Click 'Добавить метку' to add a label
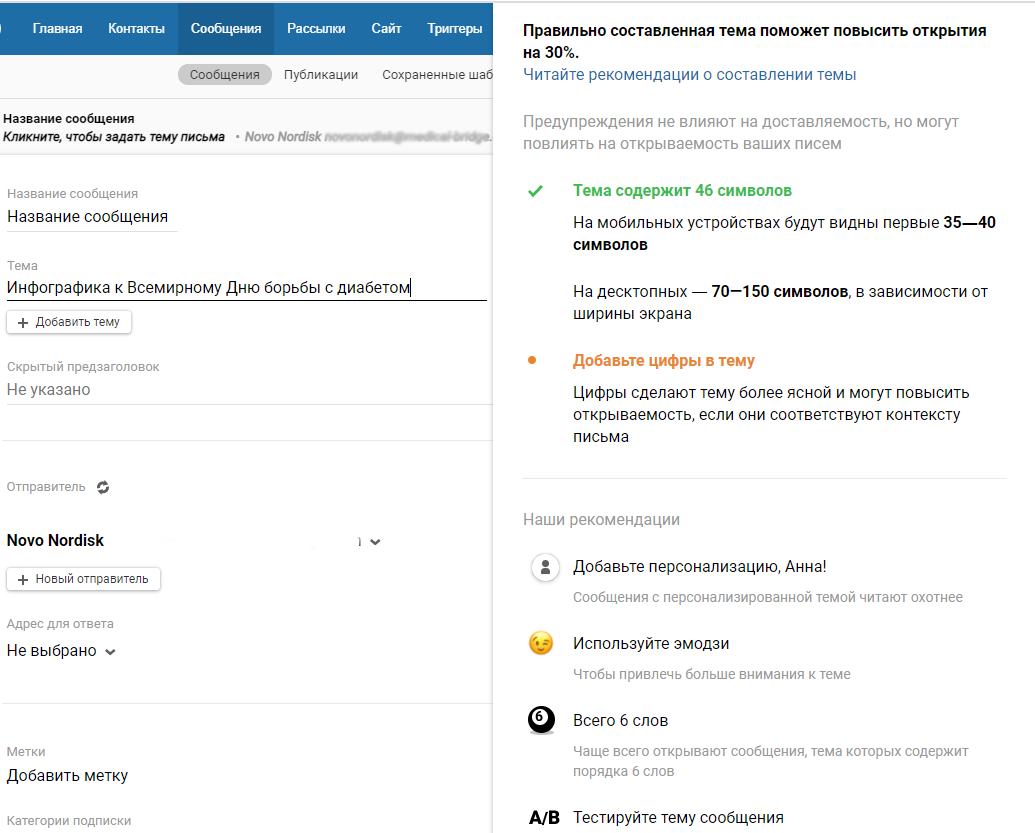 [67, 775]
